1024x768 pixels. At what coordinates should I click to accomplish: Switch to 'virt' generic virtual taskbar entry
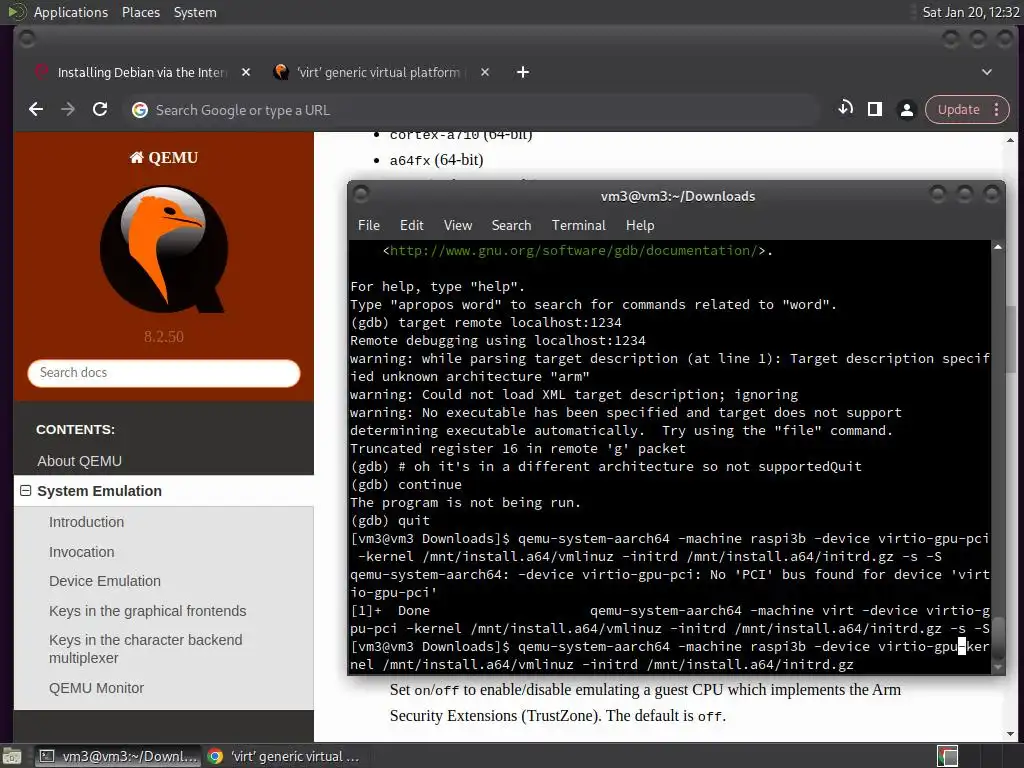click(283, 756)
